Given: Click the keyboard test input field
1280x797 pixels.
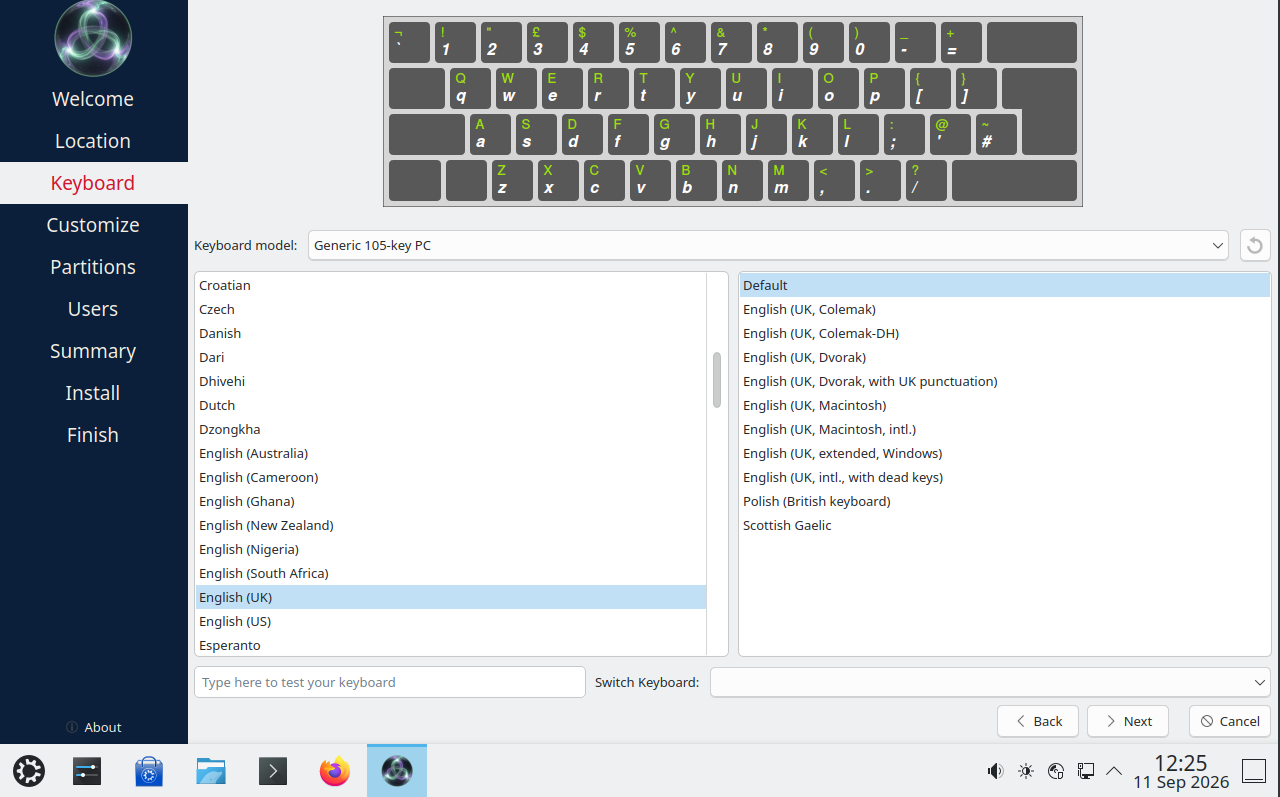Looking at the screenshot, I should click(390, 682).
